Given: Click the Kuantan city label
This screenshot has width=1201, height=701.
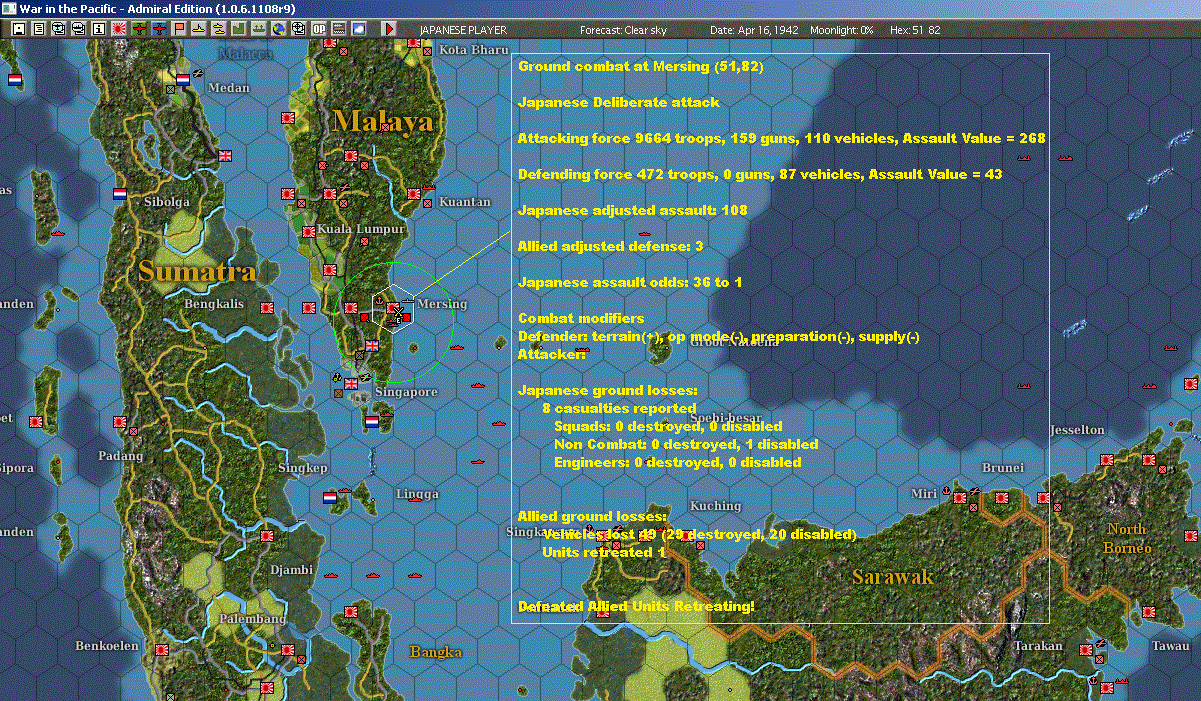Looking at the screenshot, I should 465,201.
